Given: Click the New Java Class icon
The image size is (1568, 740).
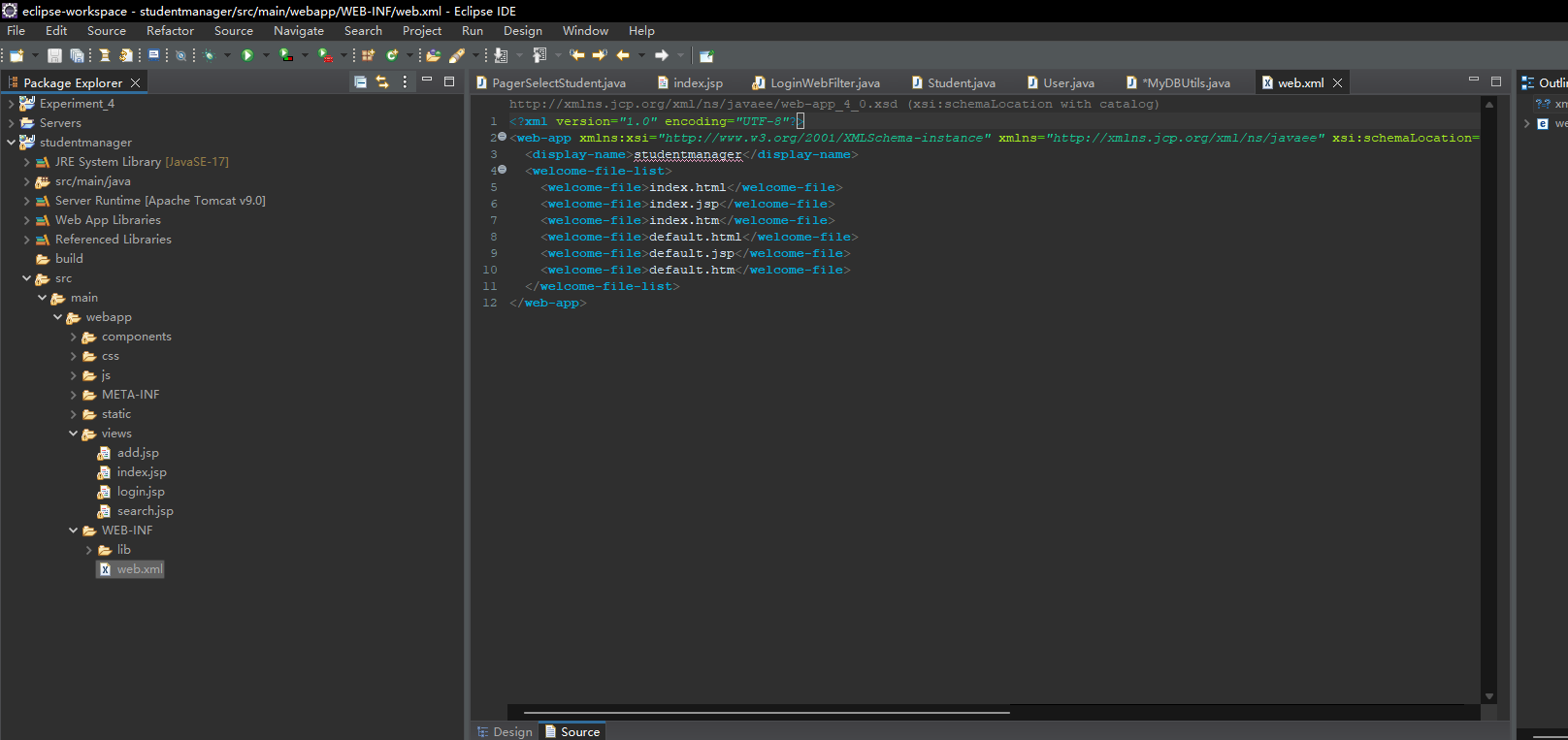Looking at the screenshot, I should tap(392, 55).
